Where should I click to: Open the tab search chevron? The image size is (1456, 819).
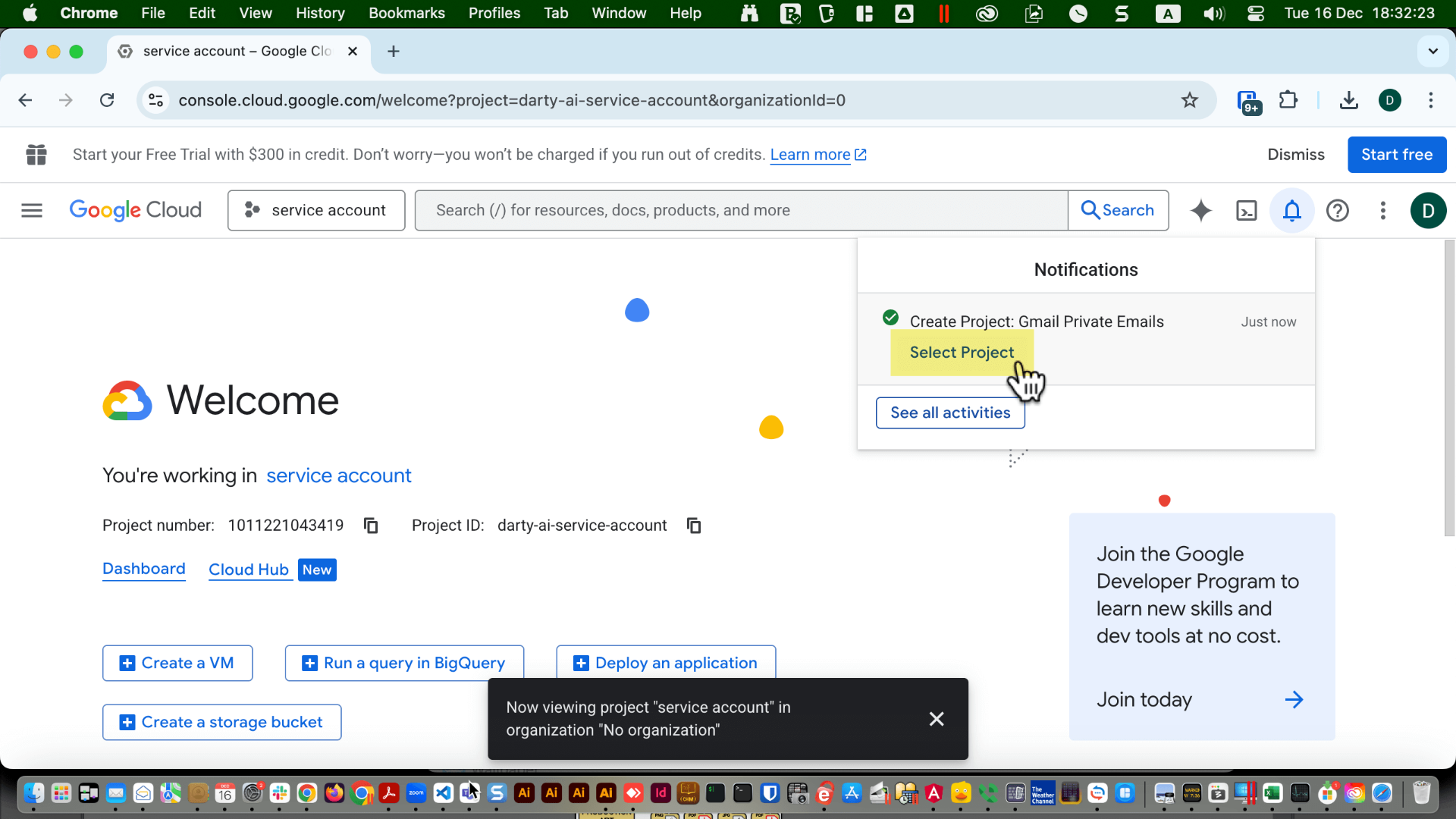(1432, 51)
